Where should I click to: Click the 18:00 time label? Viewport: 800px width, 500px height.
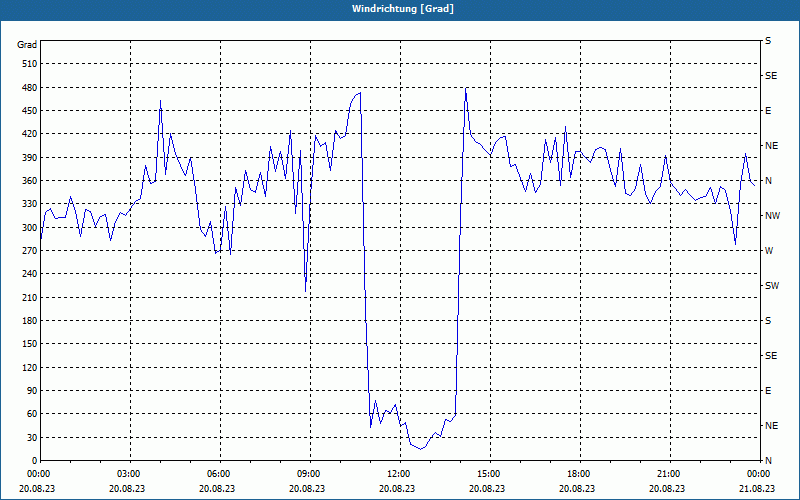pyautogui.click(x=578, y=474)
